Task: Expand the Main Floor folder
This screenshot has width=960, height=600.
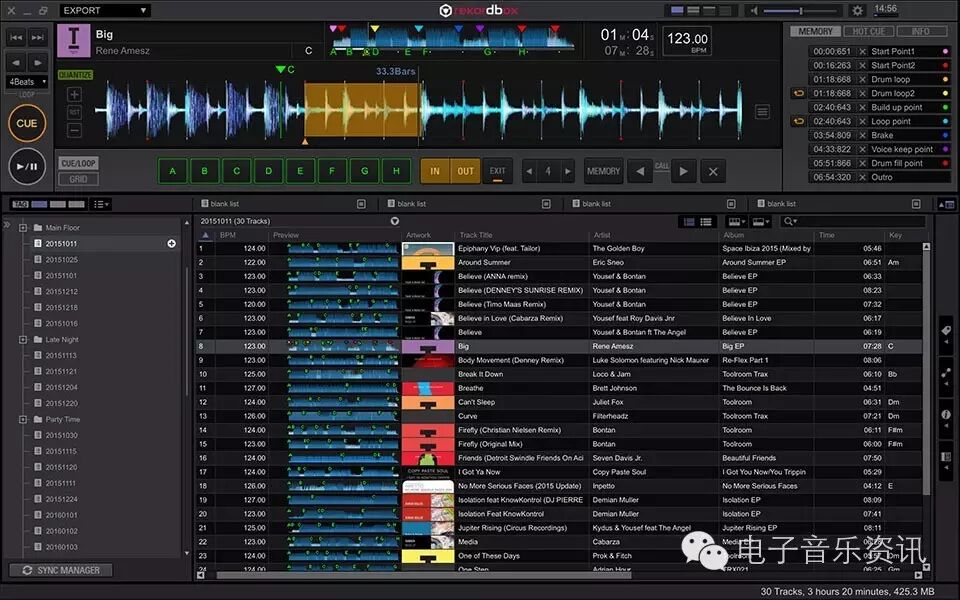Action: coord(23,228)
